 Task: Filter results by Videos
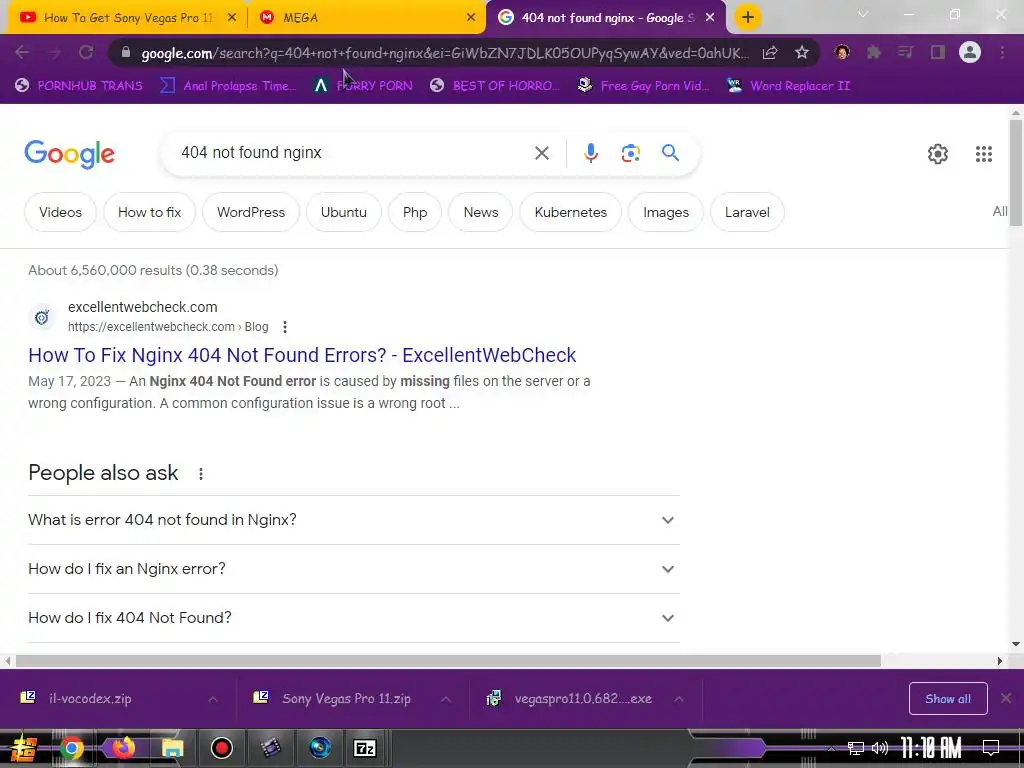pos(60,212)
